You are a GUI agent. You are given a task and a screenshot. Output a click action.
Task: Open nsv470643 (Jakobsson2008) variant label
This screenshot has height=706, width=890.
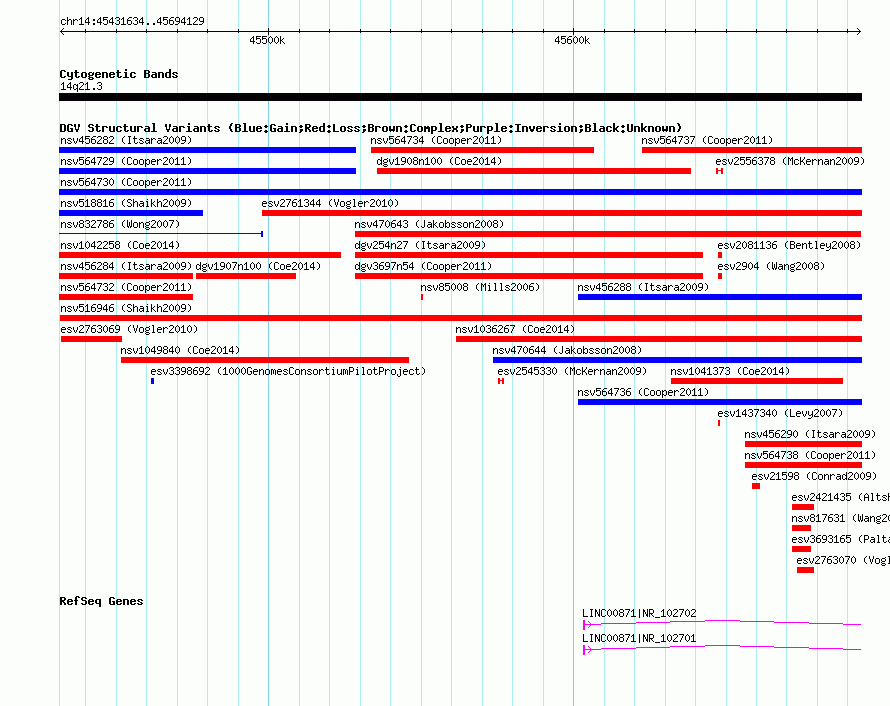(429, 224)
